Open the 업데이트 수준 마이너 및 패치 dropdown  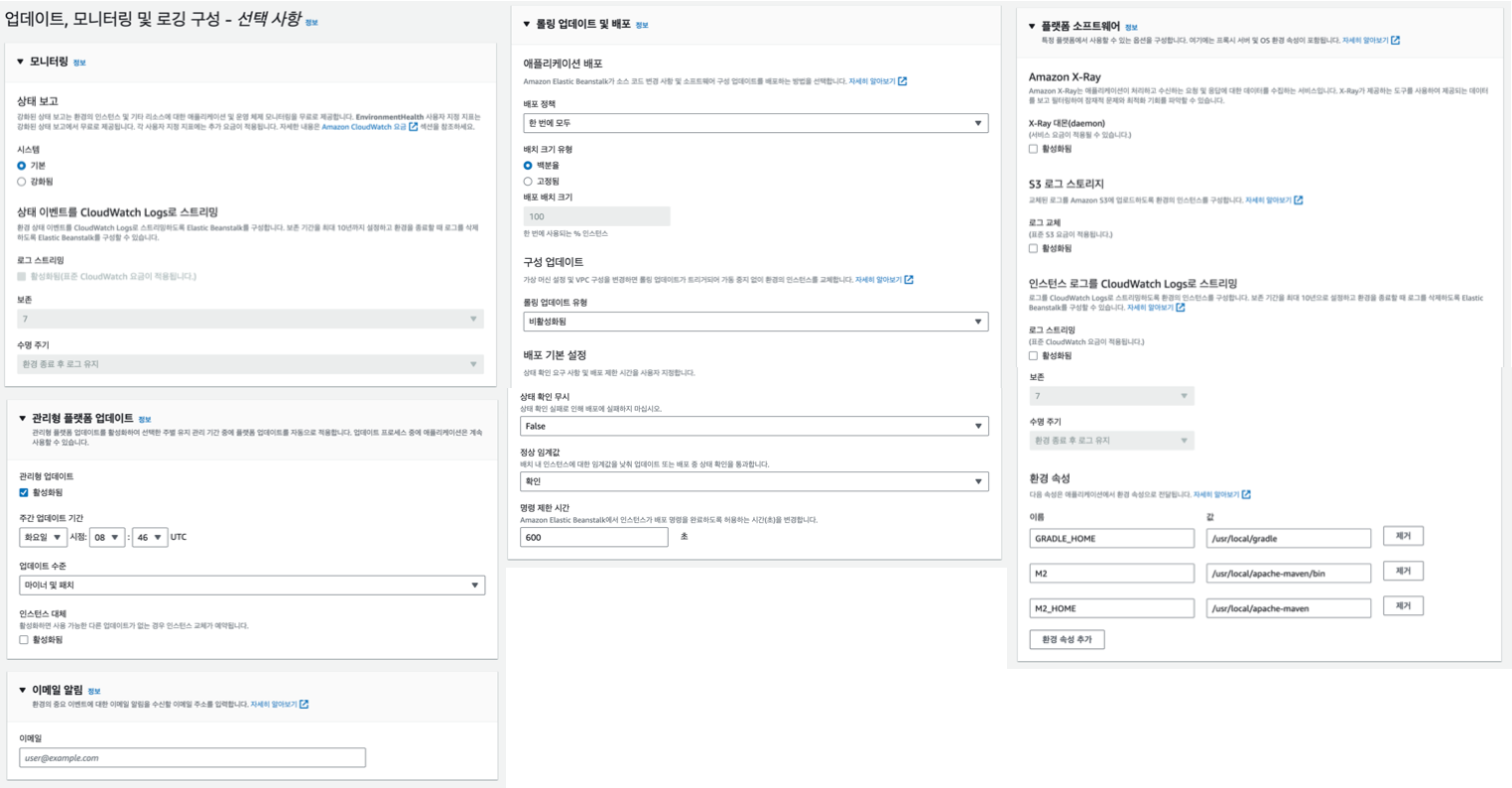click(252, 586)
